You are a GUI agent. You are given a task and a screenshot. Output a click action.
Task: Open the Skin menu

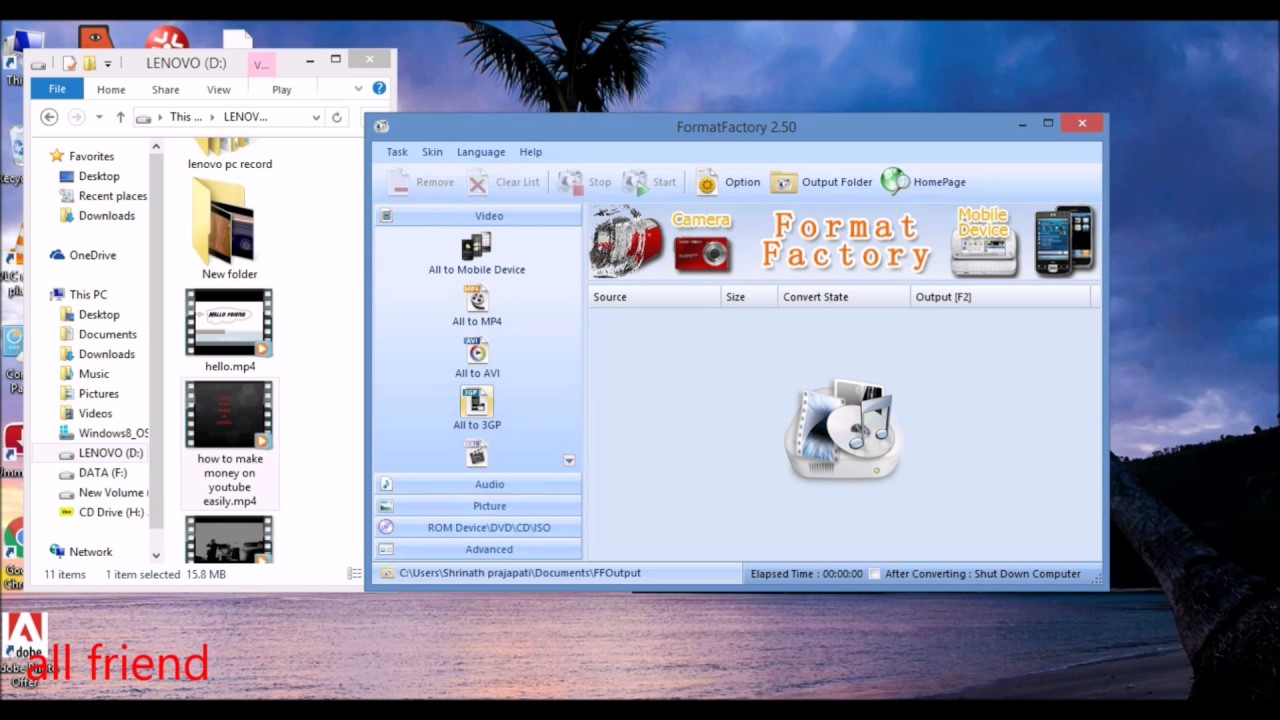click(x=432, y=152)
